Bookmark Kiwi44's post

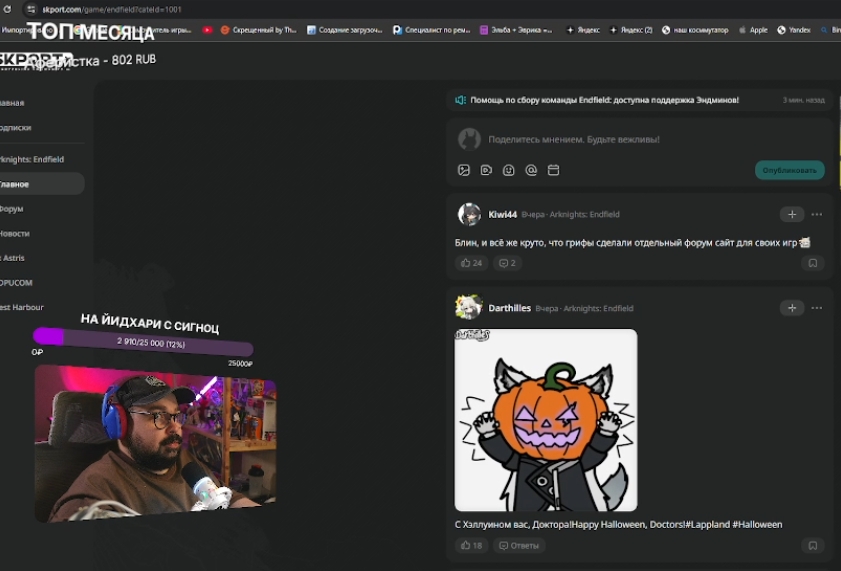[813, 263]
